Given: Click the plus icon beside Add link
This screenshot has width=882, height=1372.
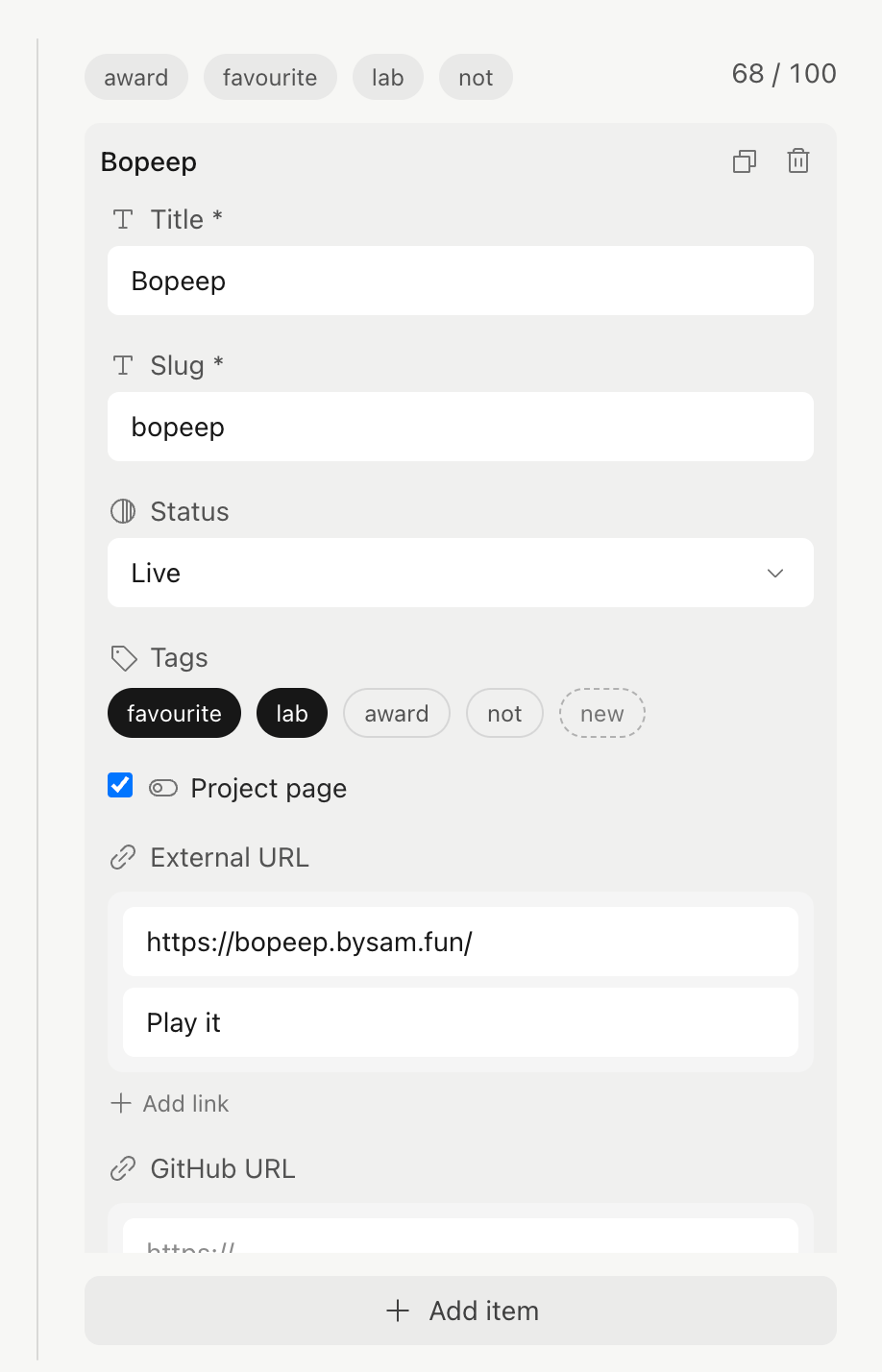Looking at the screenshot, I should pos(121,1104).
